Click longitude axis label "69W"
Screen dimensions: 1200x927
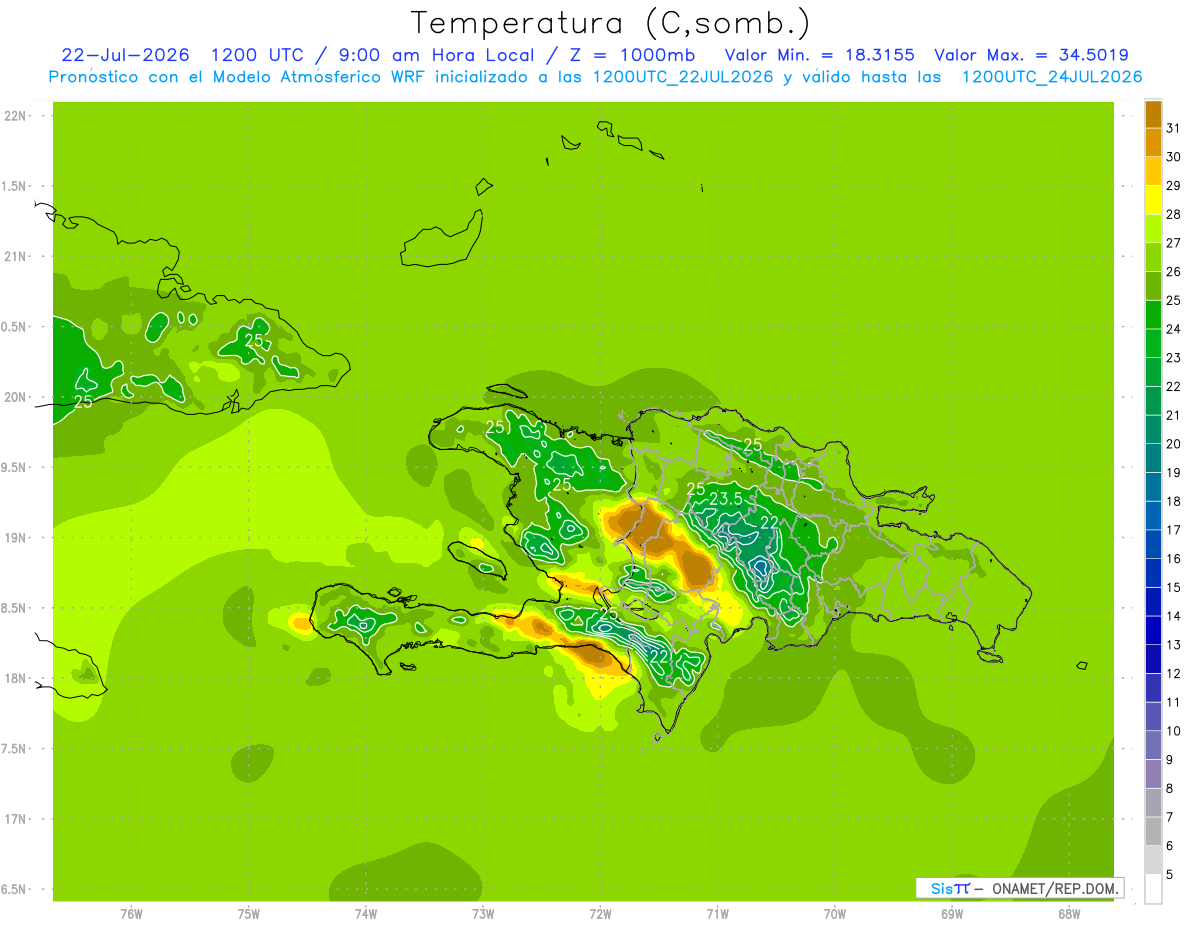coord(952,914)
